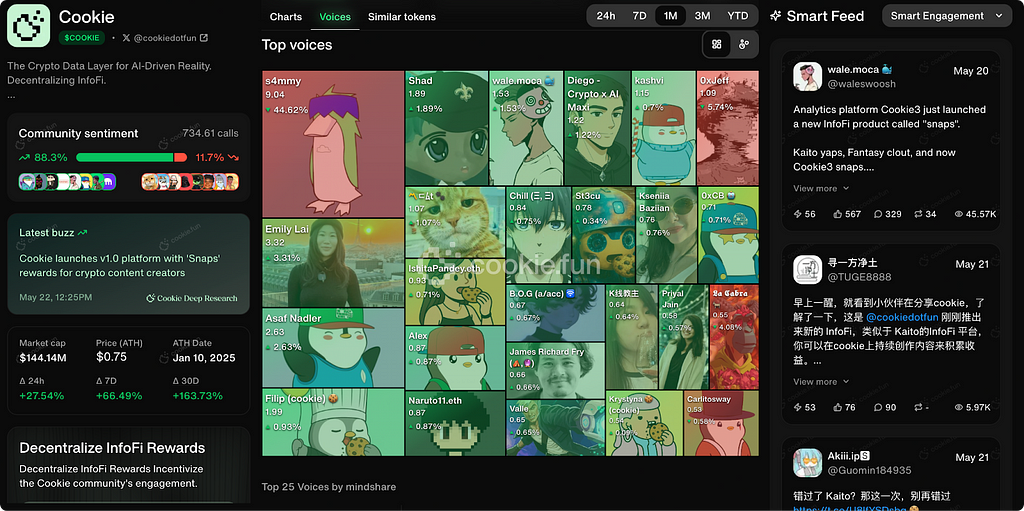The height and width of the screenshot is (511, 1024).
Task: Click the lightning score icon on TUGE8888 post
Action: (x=797, y=407)
